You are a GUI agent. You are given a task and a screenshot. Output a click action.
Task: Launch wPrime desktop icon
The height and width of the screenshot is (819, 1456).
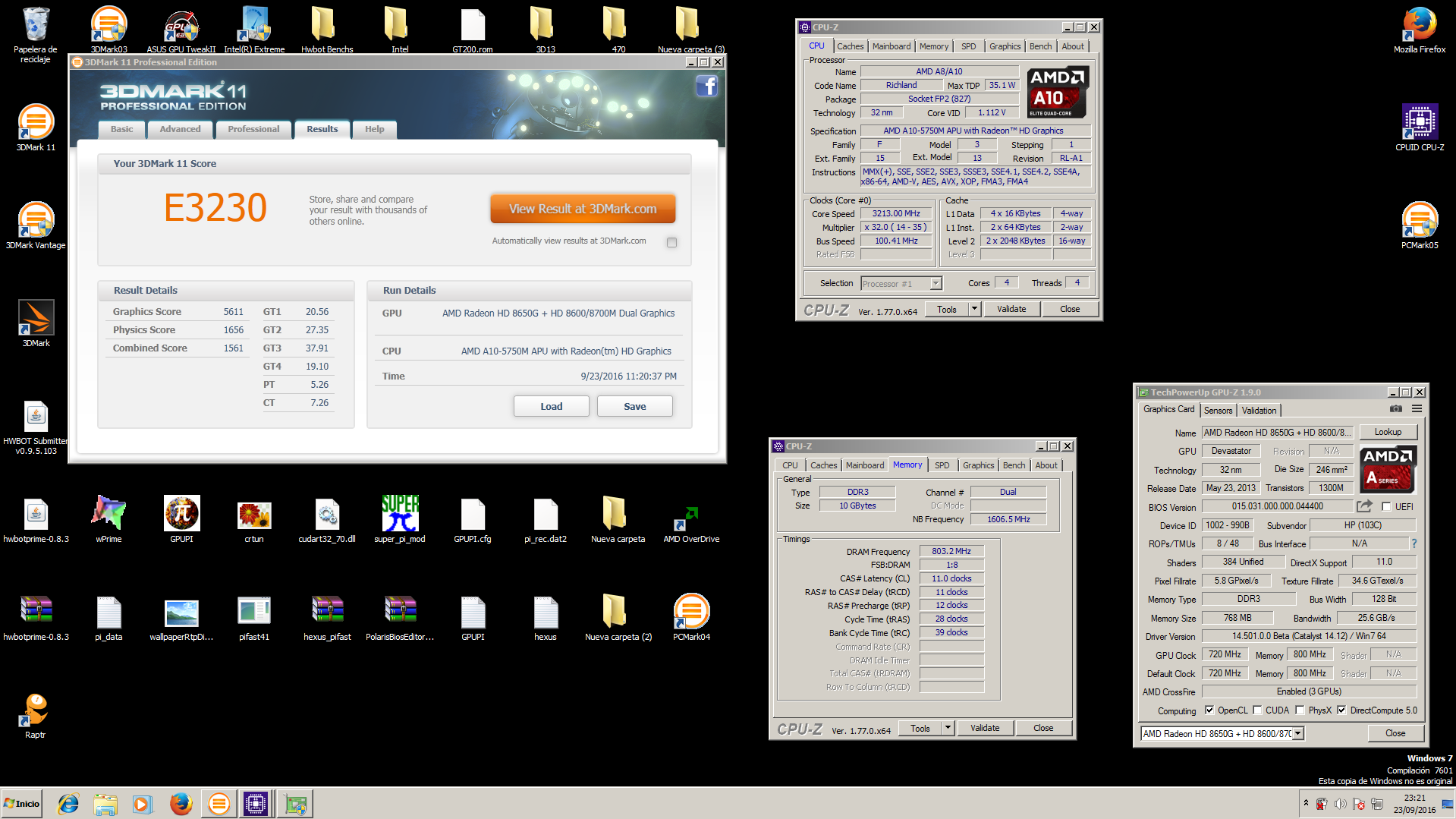tap(108, 519)
